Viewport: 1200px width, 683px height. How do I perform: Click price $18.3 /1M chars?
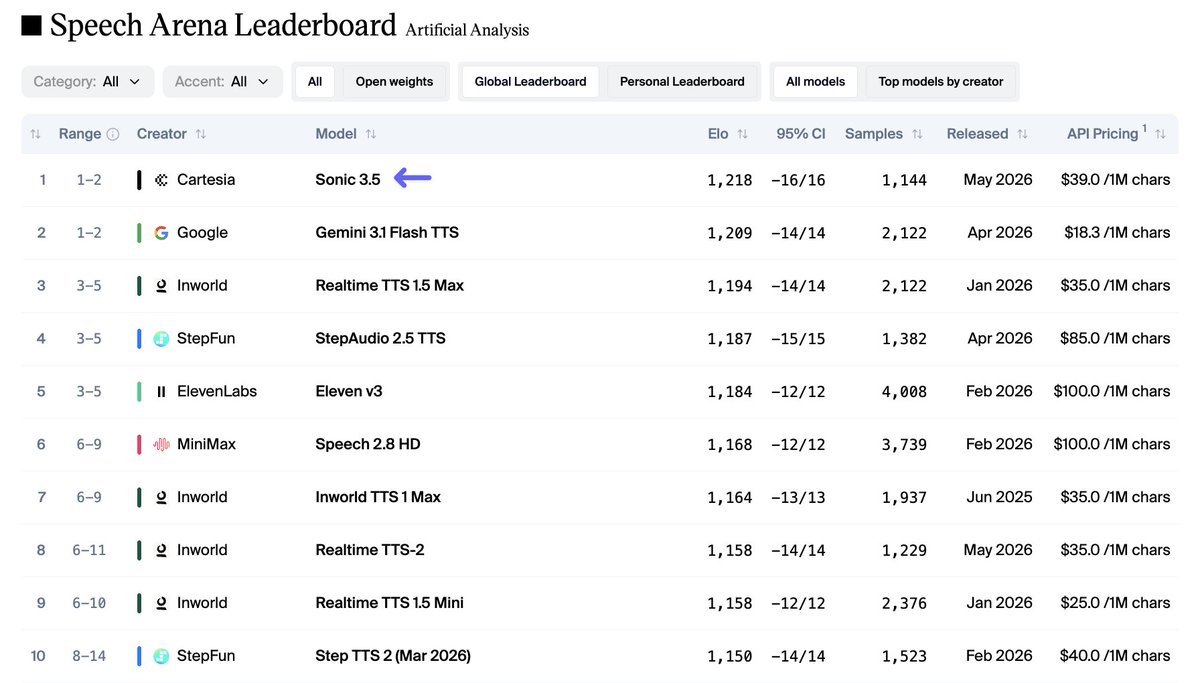pyautogui.click(x=1117, y=233)
